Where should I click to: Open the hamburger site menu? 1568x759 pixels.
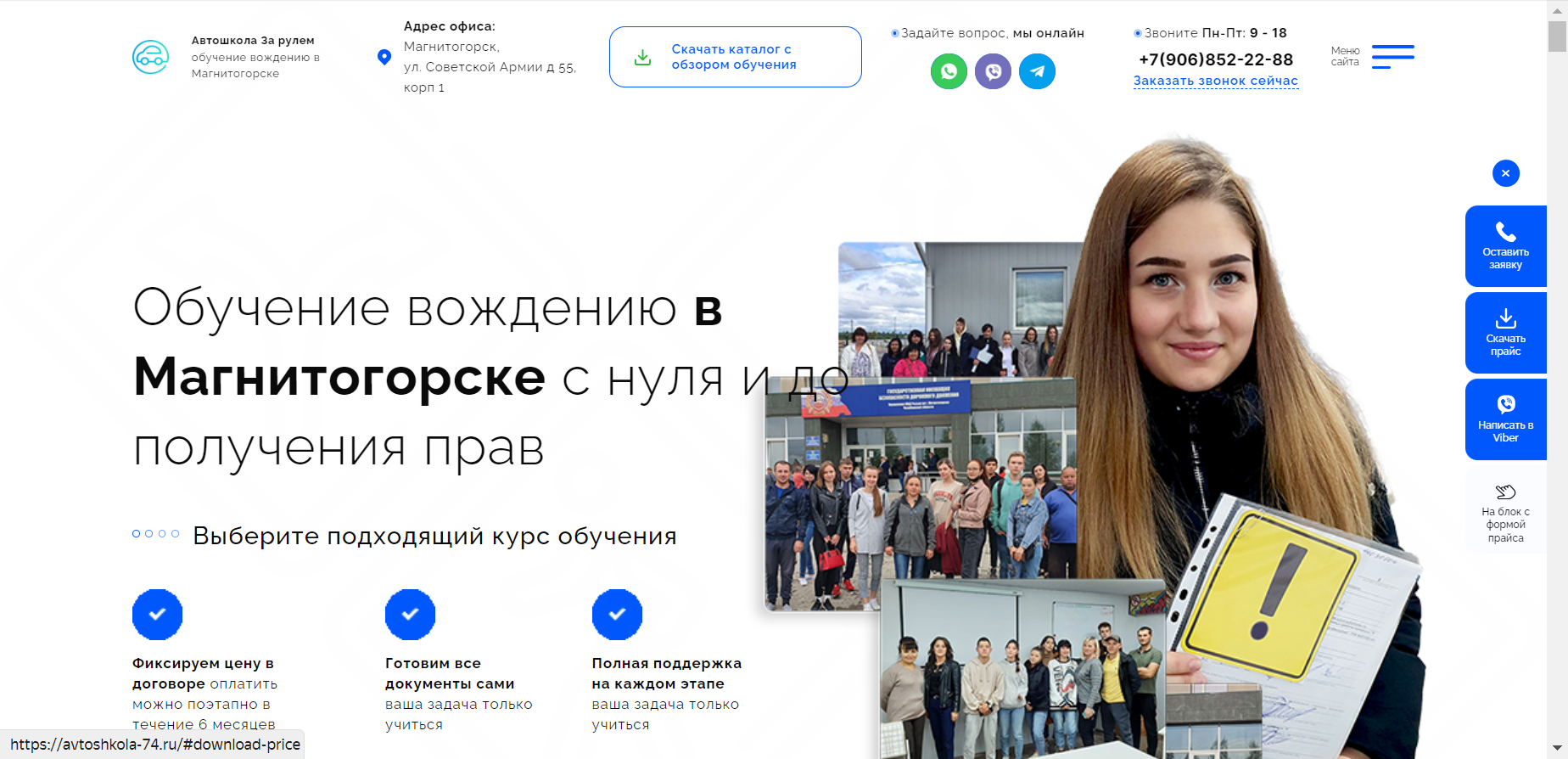coord(1392,57)
